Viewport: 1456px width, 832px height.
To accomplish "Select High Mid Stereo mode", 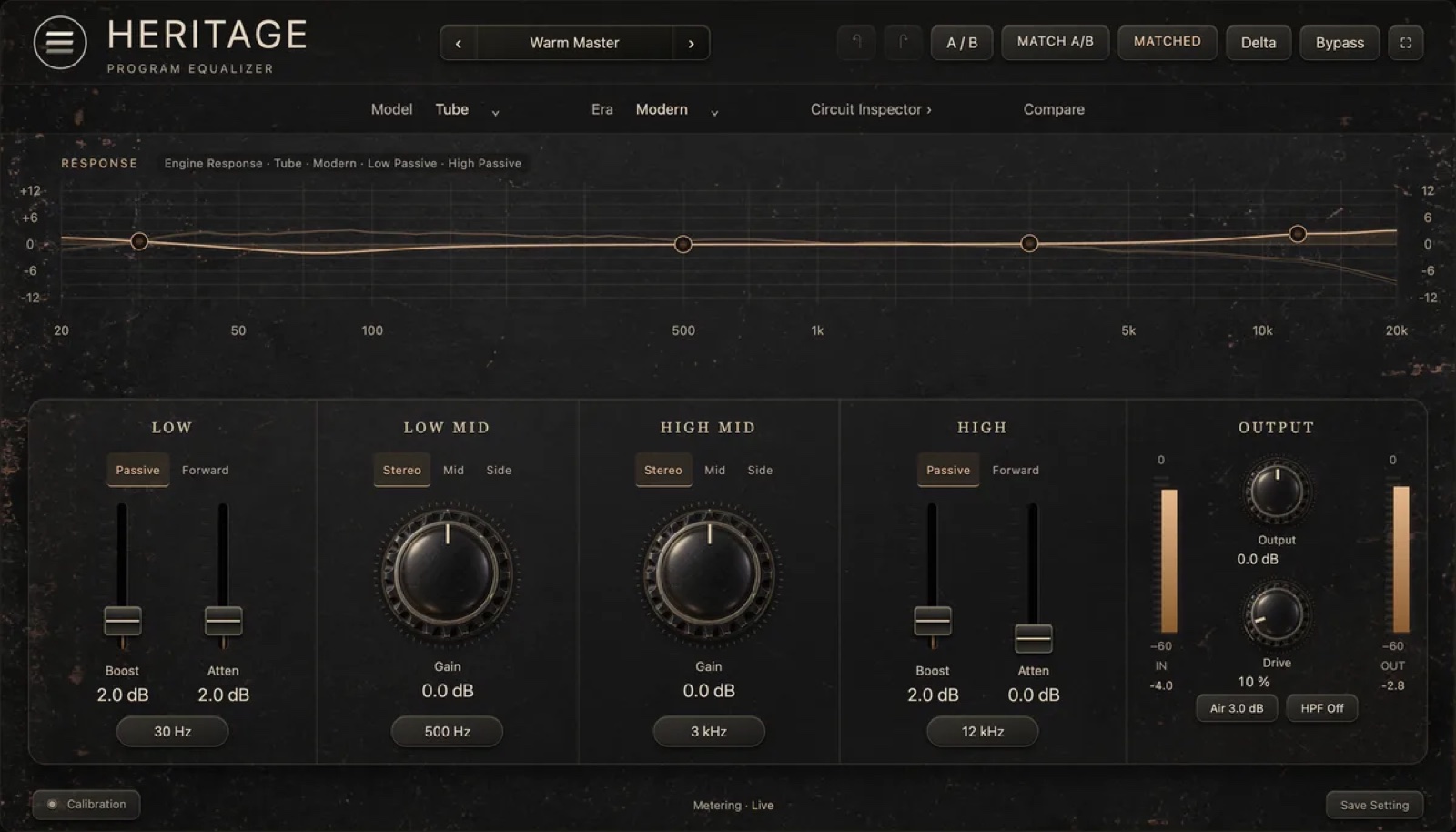I will tap(663, 470).
